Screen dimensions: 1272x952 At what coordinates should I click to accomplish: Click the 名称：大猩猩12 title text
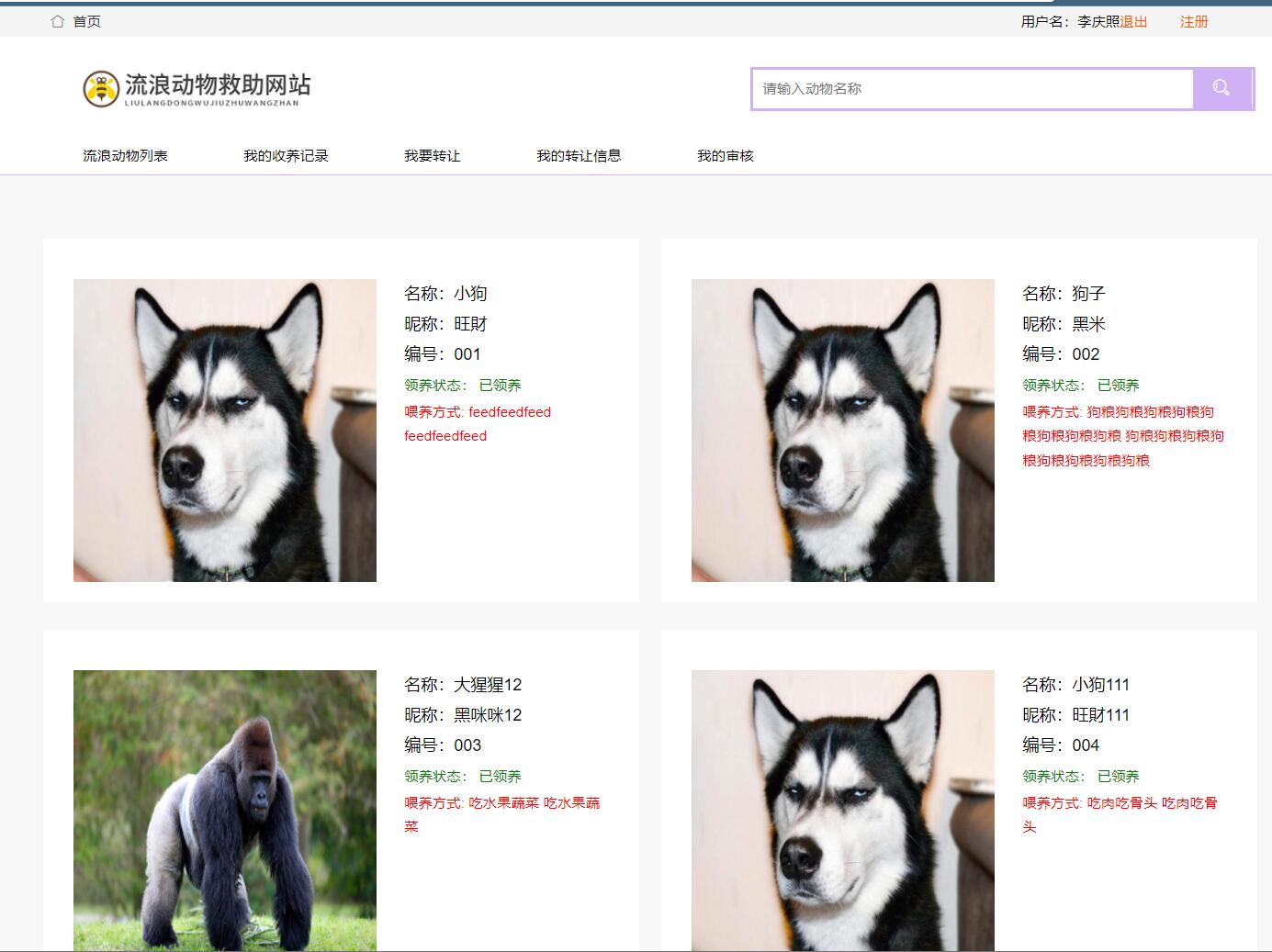click(463, 685)
